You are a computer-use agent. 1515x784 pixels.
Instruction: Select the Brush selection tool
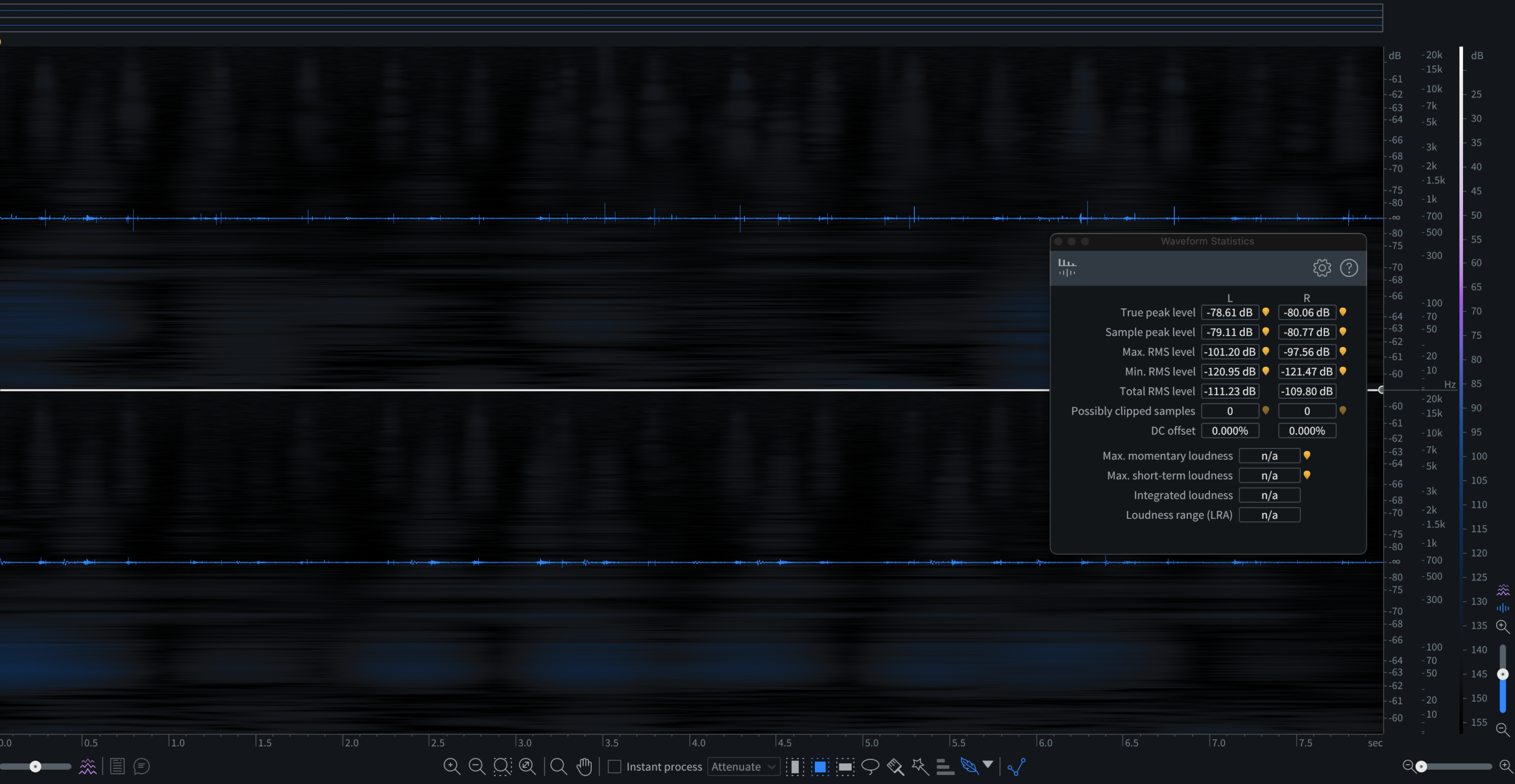pos(895,766)
